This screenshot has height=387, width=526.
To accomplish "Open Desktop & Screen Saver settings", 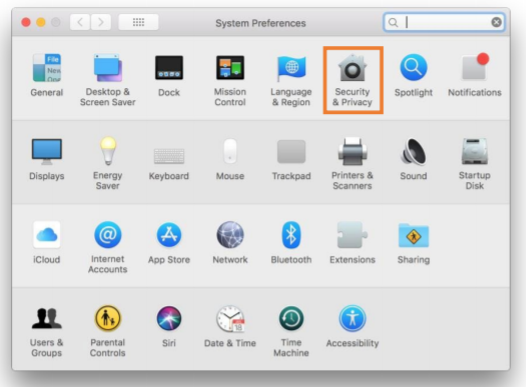I will [108, 80].
